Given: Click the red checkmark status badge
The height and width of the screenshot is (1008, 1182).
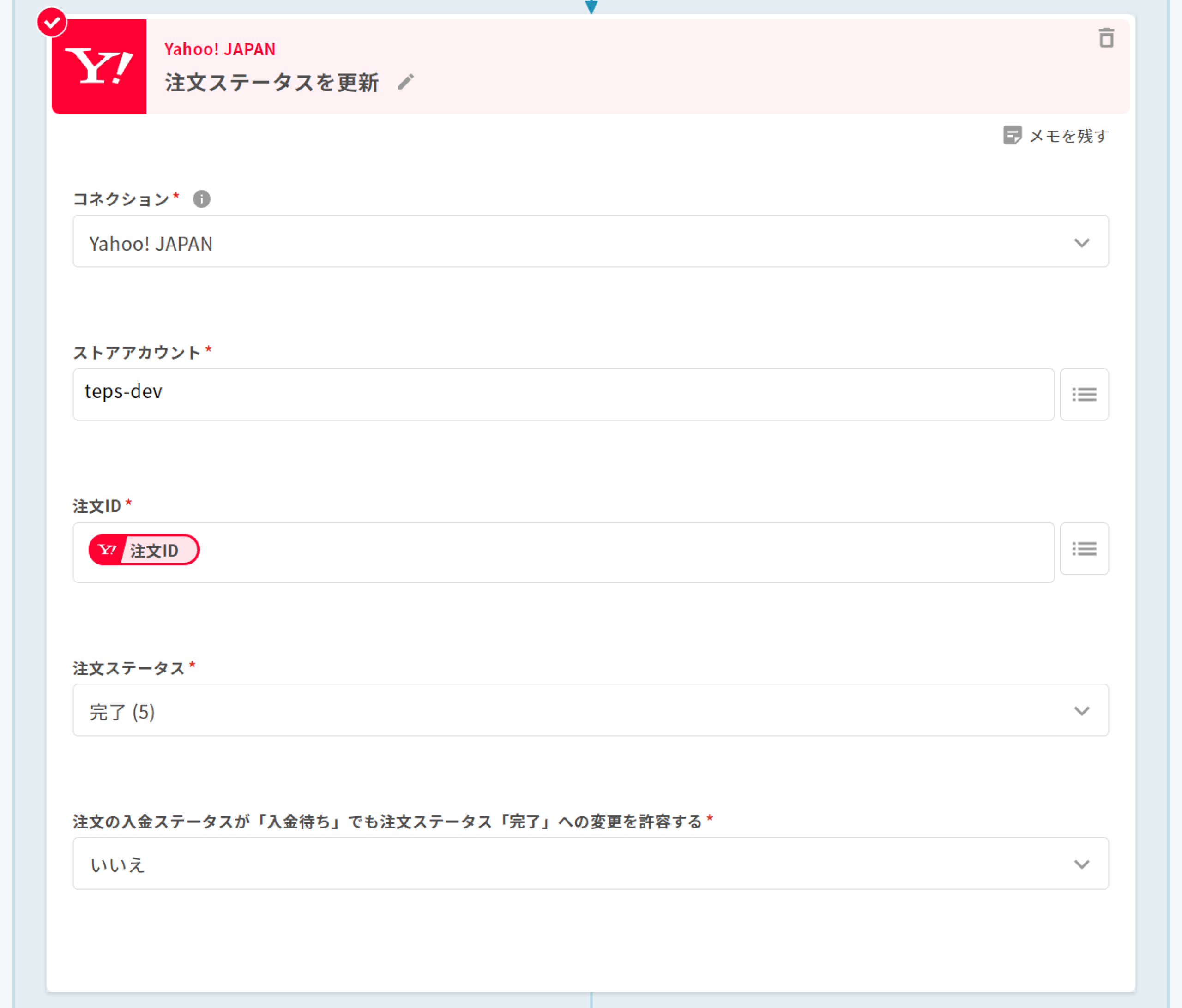Looking at the screenshot, I should 52,23.
